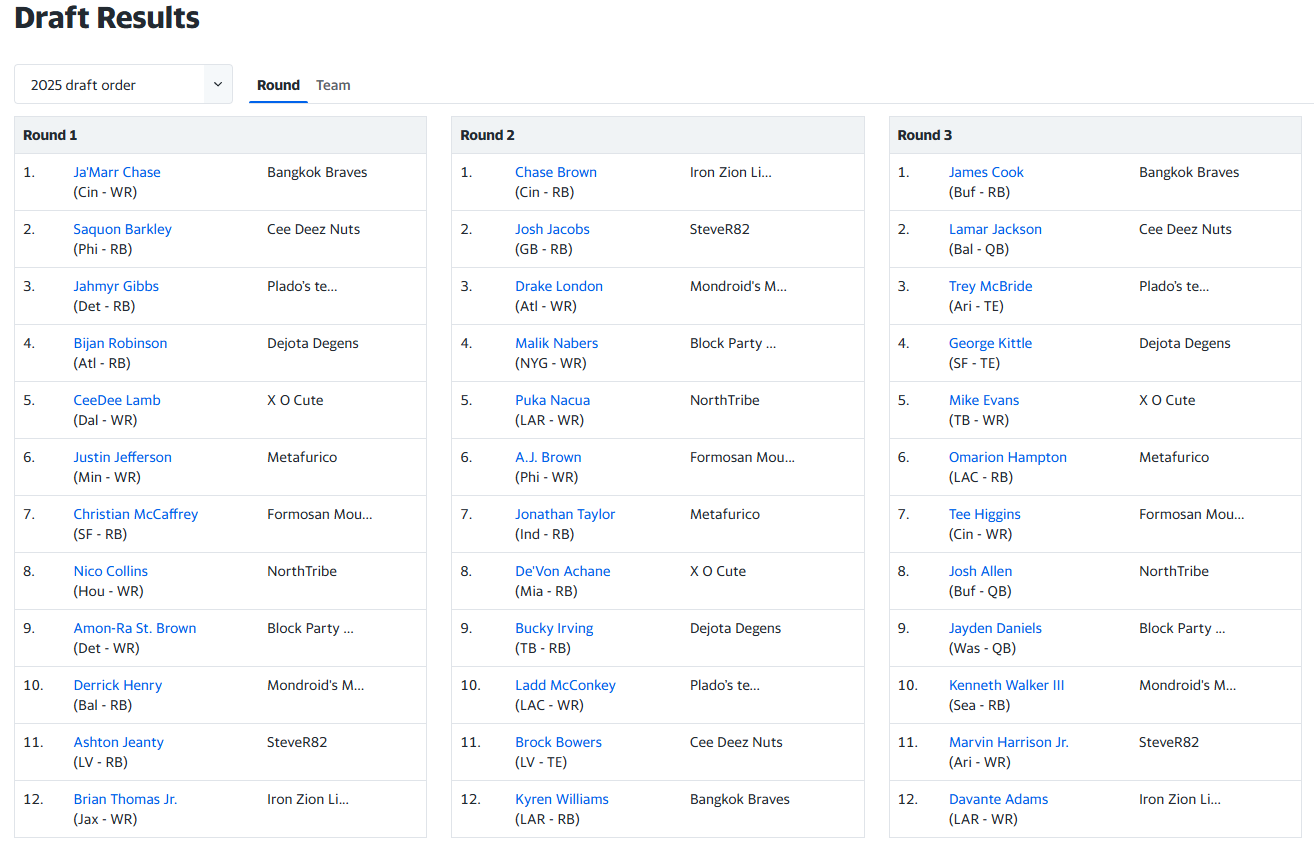The width and height of the screenshot is (1314, 848).
Task: Click (LV - TE) under Brock Bowers
Action: (x=541, y=762)
